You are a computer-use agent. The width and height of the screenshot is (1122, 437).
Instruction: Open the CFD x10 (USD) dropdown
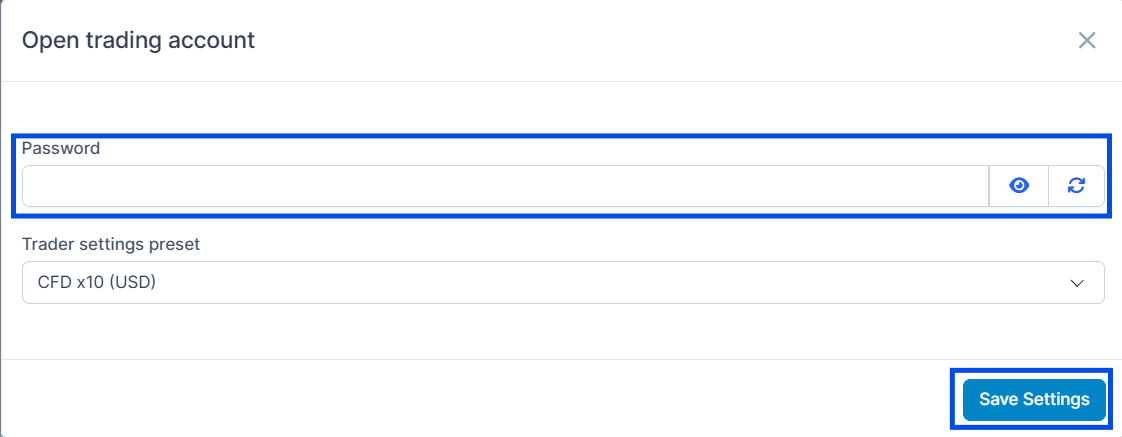[x=563, y=283]
